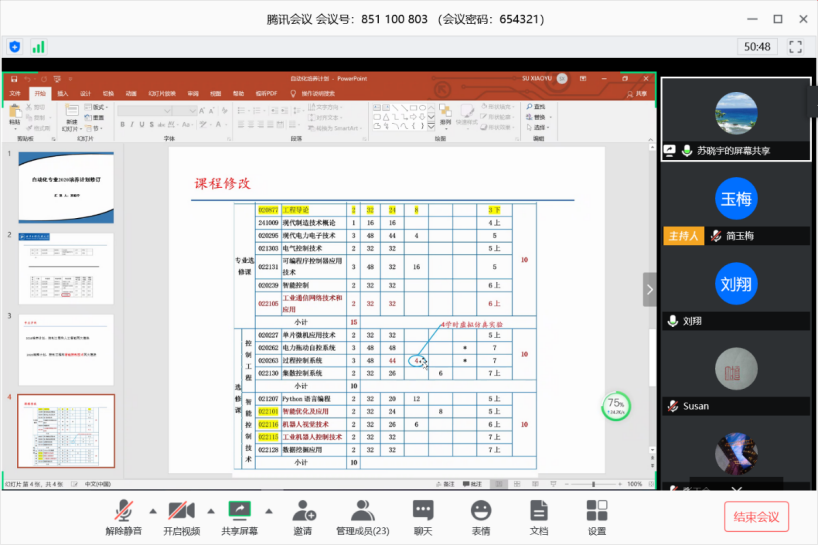Open the invite (邀请) participants icon
The height and width of the screenshot is (545, 818).
(301, 510)
